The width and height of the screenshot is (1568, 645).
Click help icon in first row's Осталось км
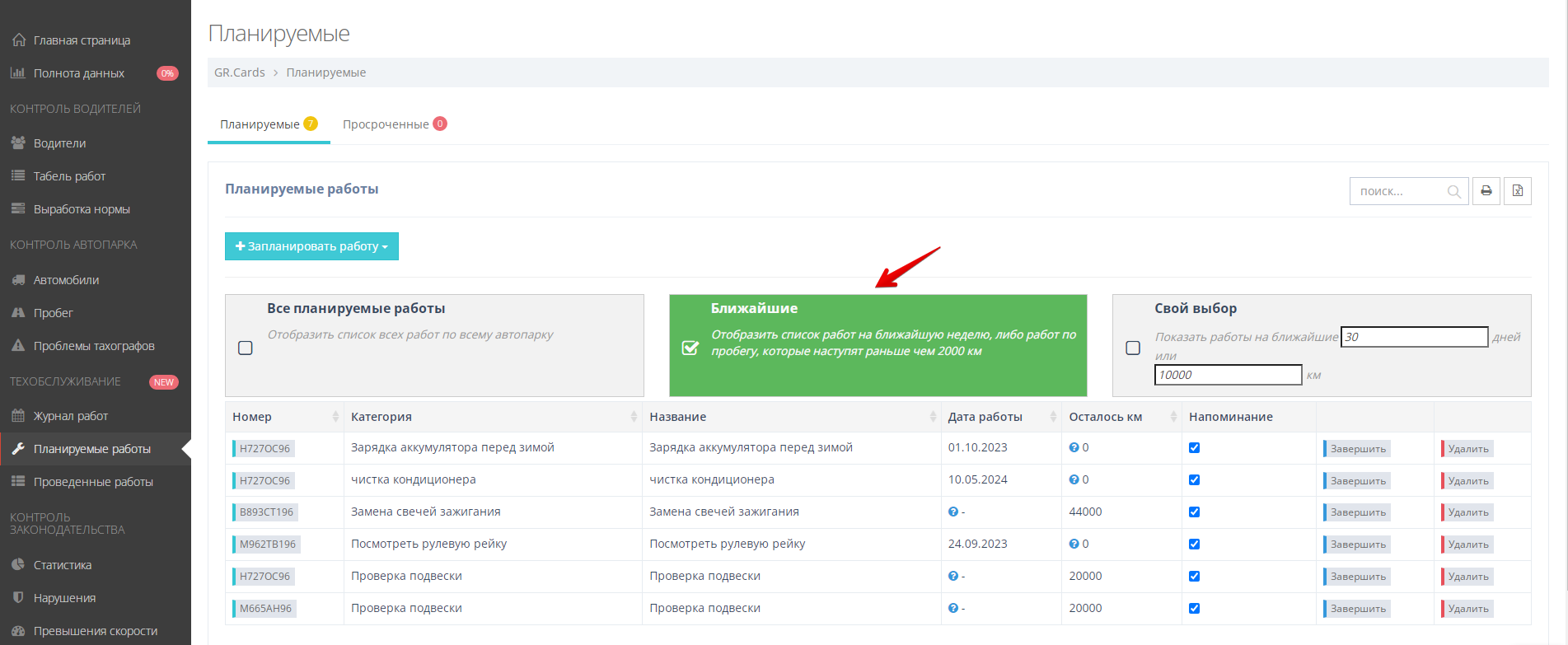click(x=1074, y=447)
